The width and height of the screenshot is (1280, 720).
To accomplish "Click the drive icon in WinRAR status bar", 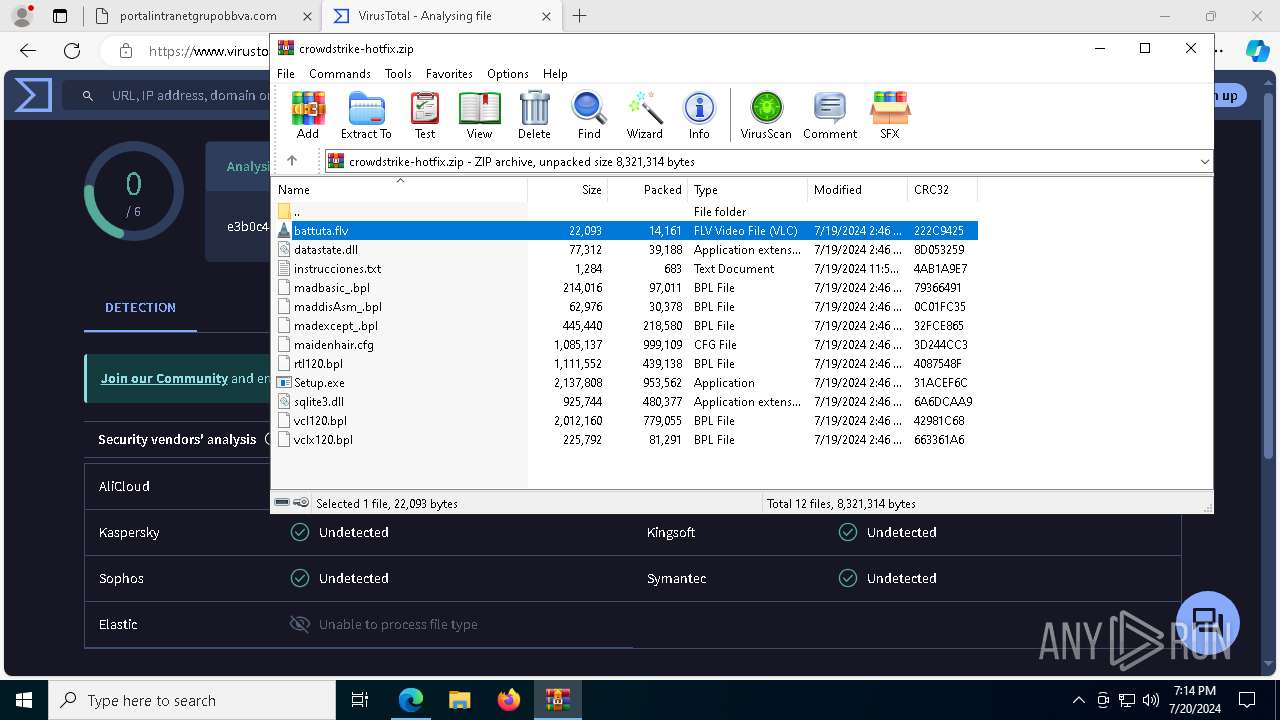I will coord(282,503).
